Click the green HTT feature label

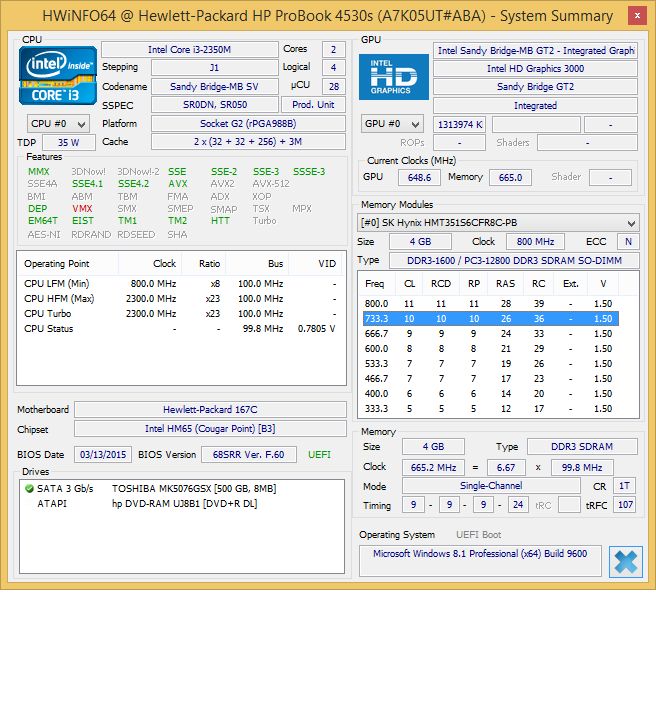tap(220, 221)
